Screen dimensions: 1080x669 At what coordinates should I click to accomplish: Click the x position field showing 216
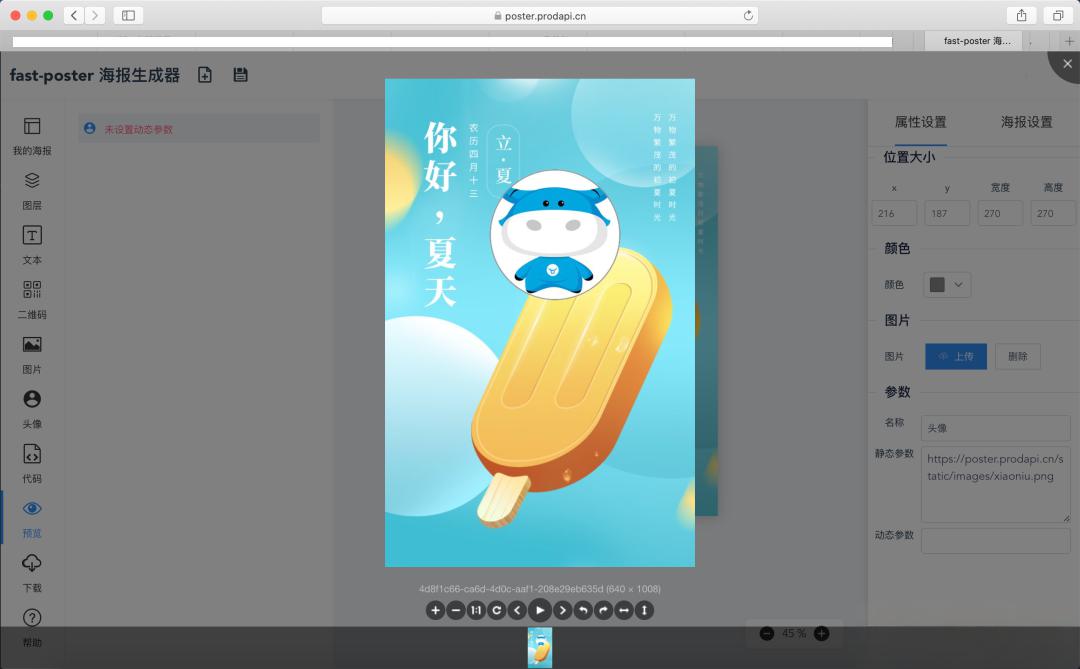[894, 214]
